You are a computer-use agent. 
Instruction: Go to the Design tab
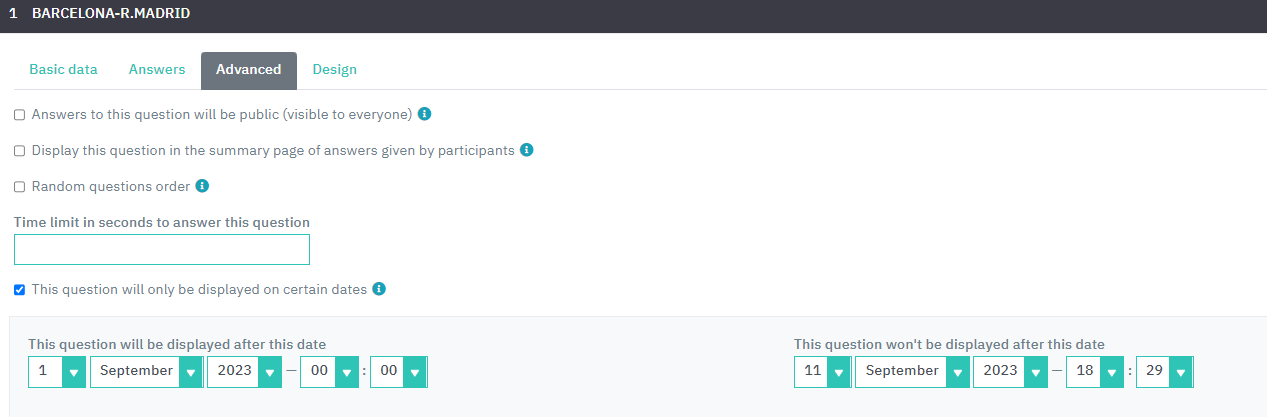pyautogui.click(x=335, y=70)
